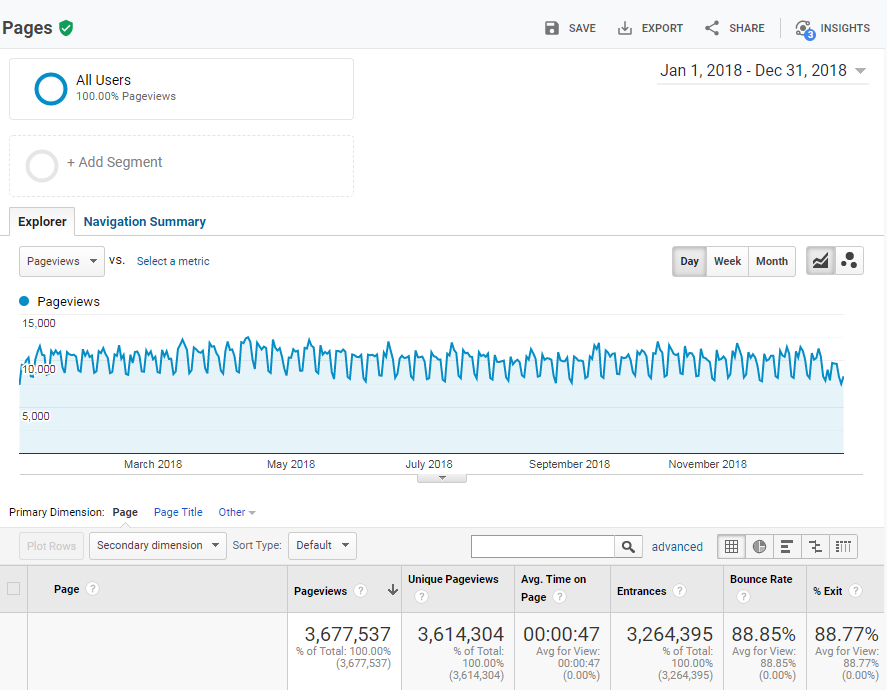Image resolution: width=887 pixels, height=690 pixels.
Task: Click the % Exit column header
Action: point(828,591)
